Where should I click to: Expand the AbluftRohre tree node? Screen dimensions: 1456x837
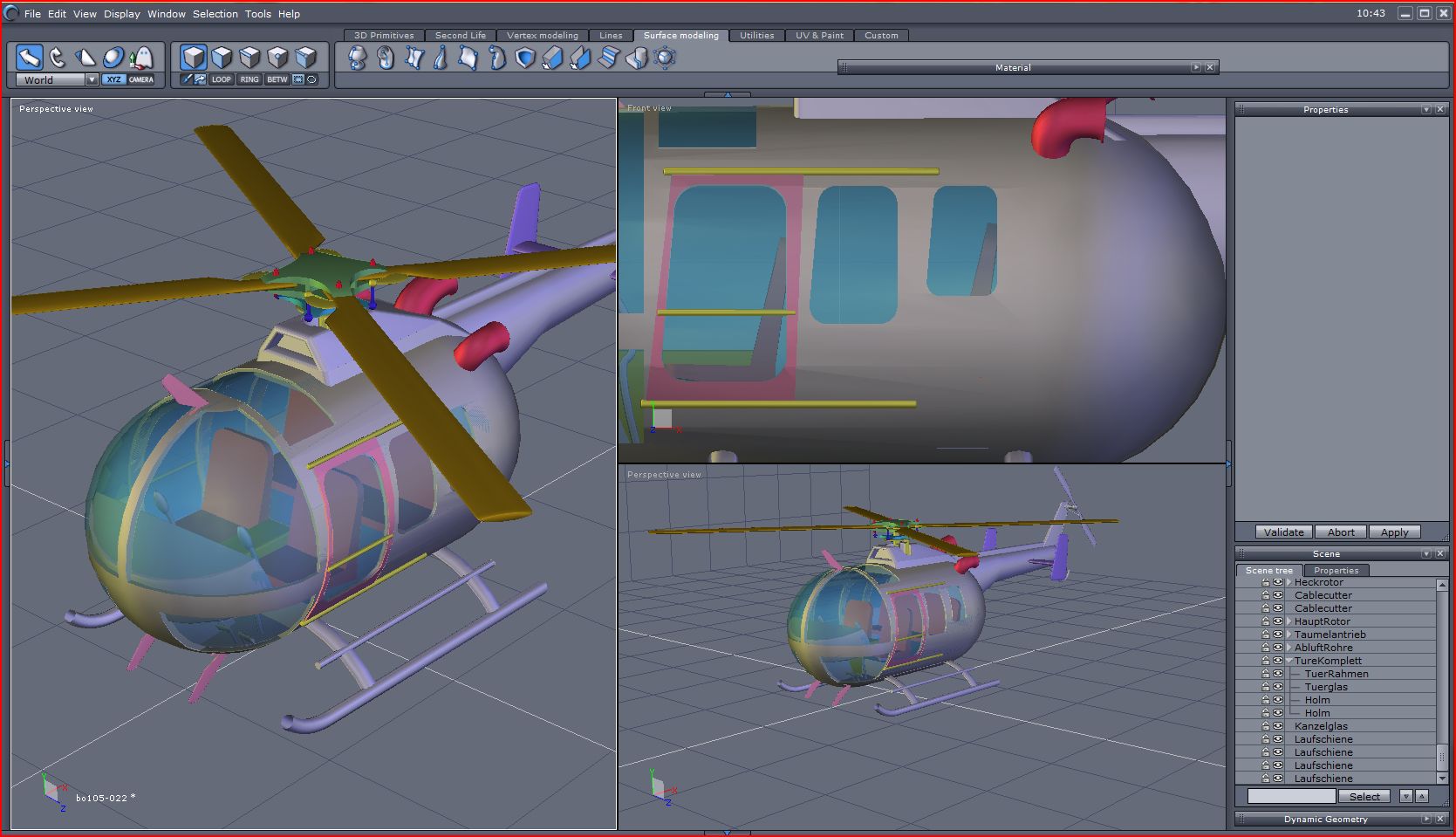tap(1289, 648)
